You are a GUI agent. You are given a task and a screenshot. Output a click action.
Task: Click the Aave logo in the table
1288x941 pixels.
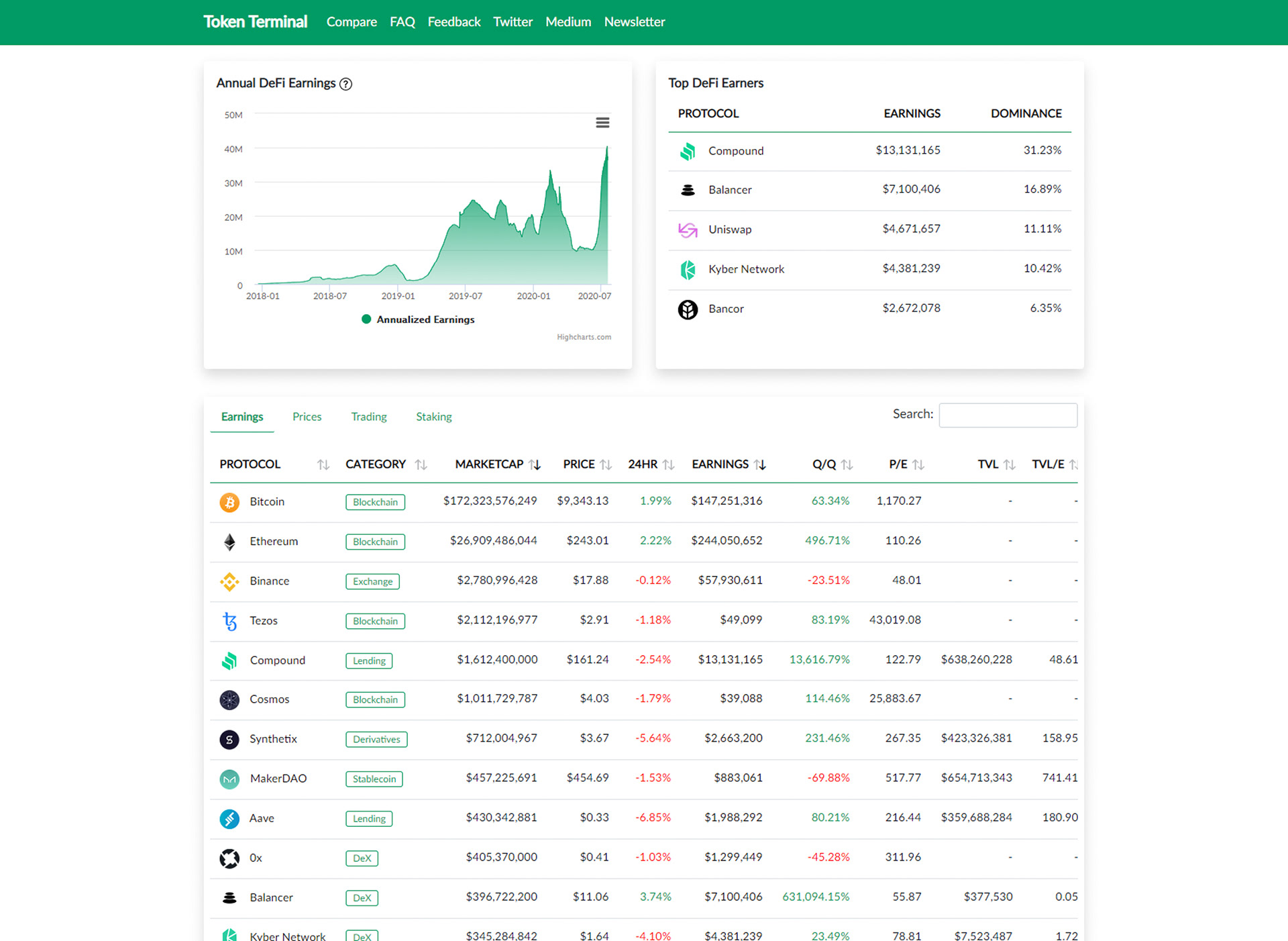pos(229,818)
